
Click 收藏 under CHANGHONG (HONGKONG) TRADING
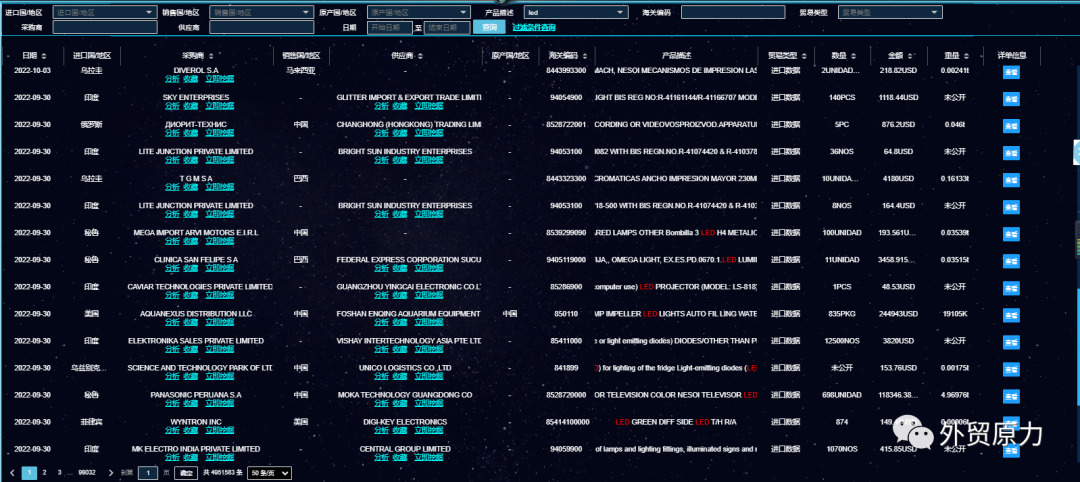[400, 133]
